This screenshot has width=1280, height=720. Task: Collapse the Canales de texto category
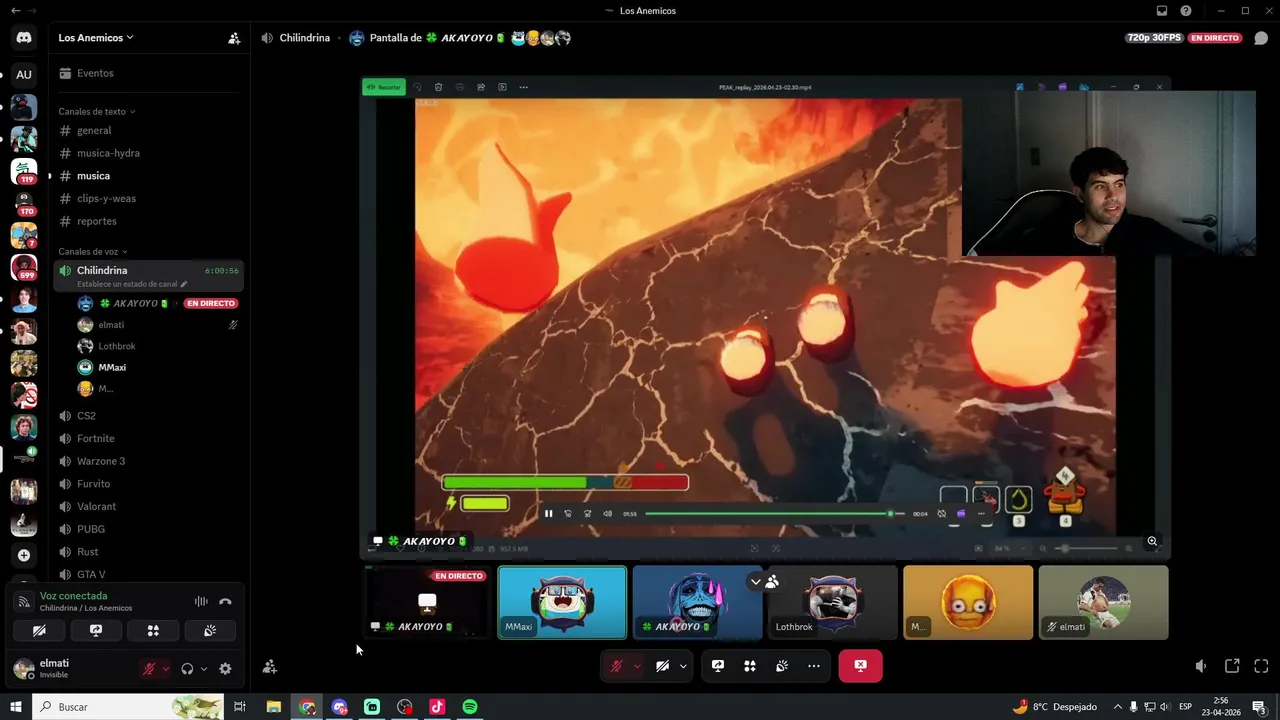tap(96, 112)
